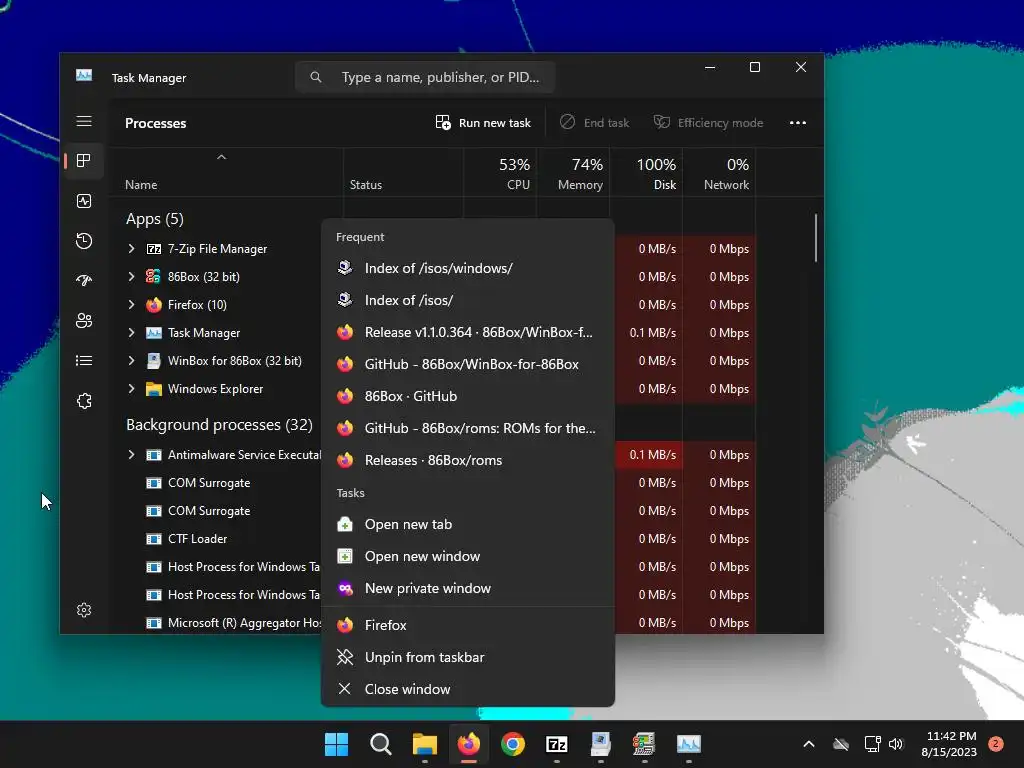Open the Performance sidebar icon
1024x768 pixels.
coord(84,201)
